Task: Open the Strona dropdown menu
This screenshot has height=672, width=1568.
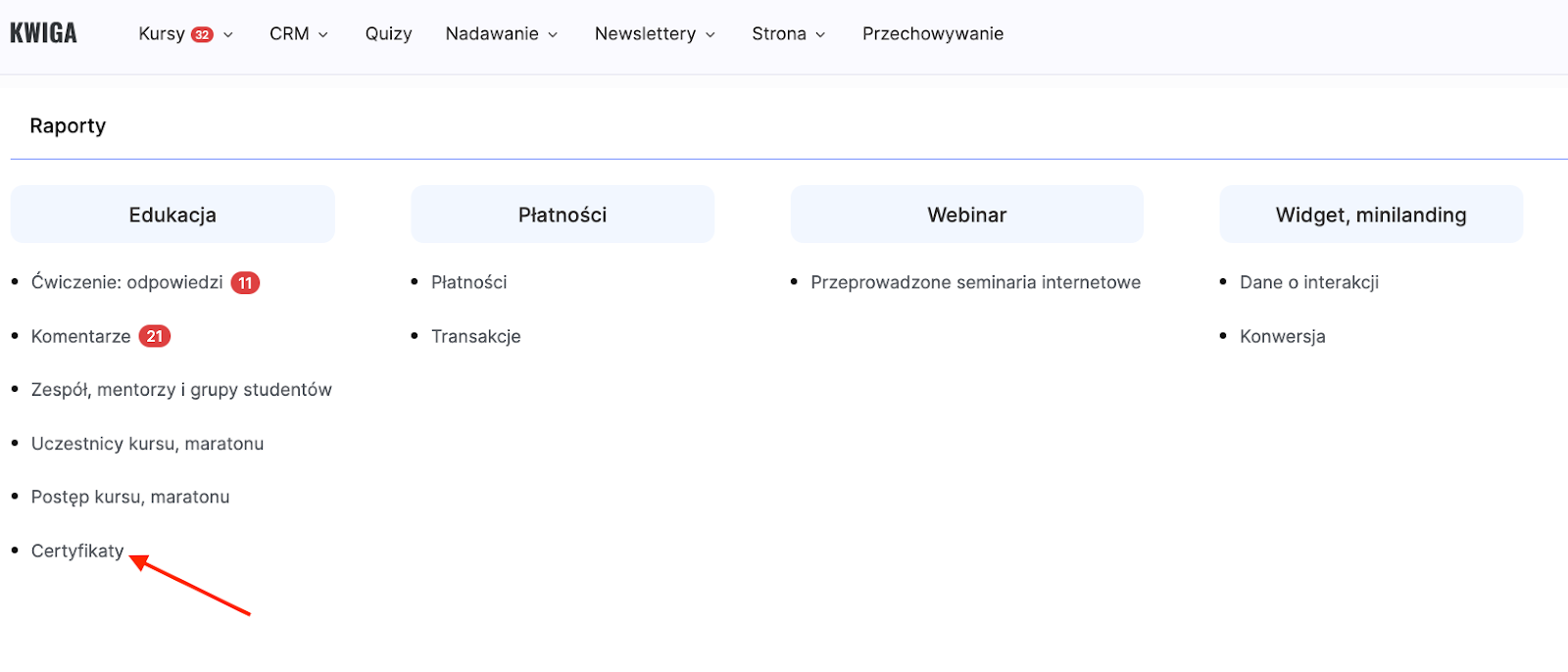Action: coord(788,34)
